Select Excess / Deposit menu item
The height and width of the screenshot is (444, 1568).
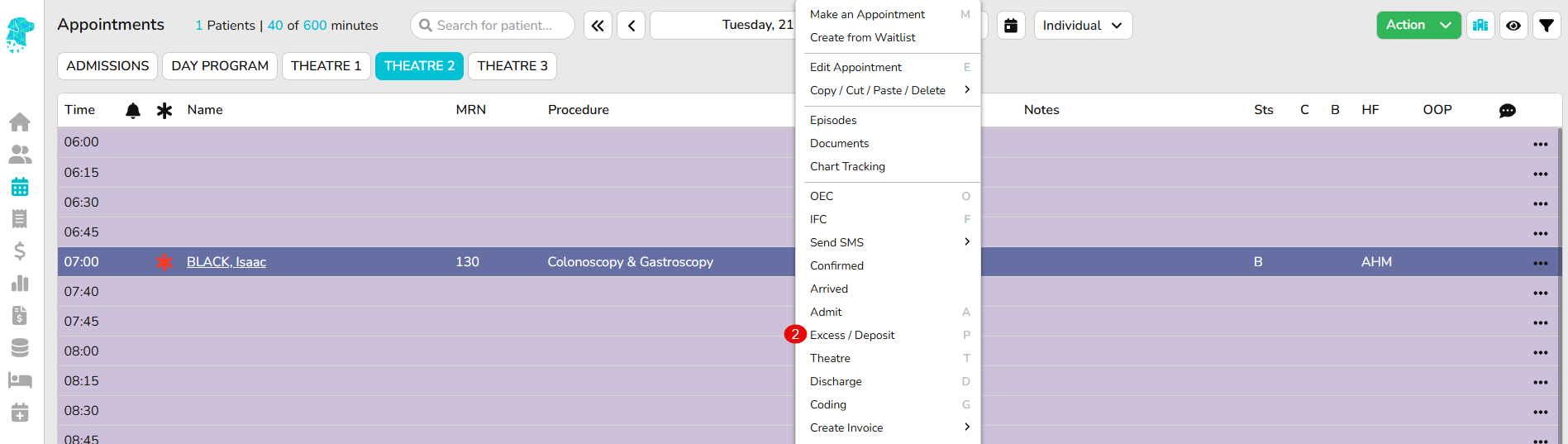click(852, 335)
